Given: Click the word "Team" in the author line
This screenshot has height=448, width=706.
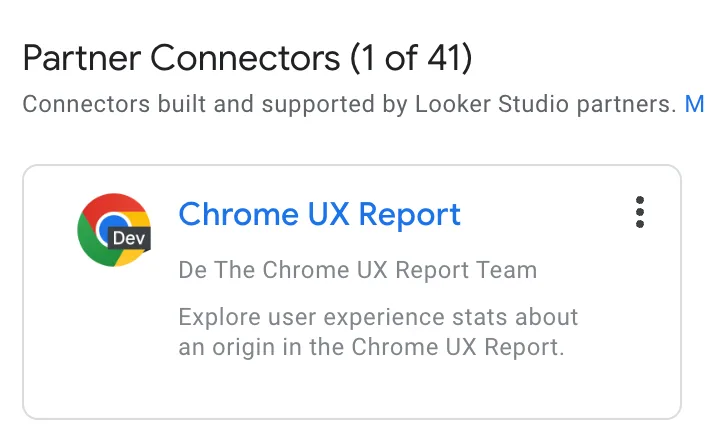Looking at the screenshot, I should [511, 270].
